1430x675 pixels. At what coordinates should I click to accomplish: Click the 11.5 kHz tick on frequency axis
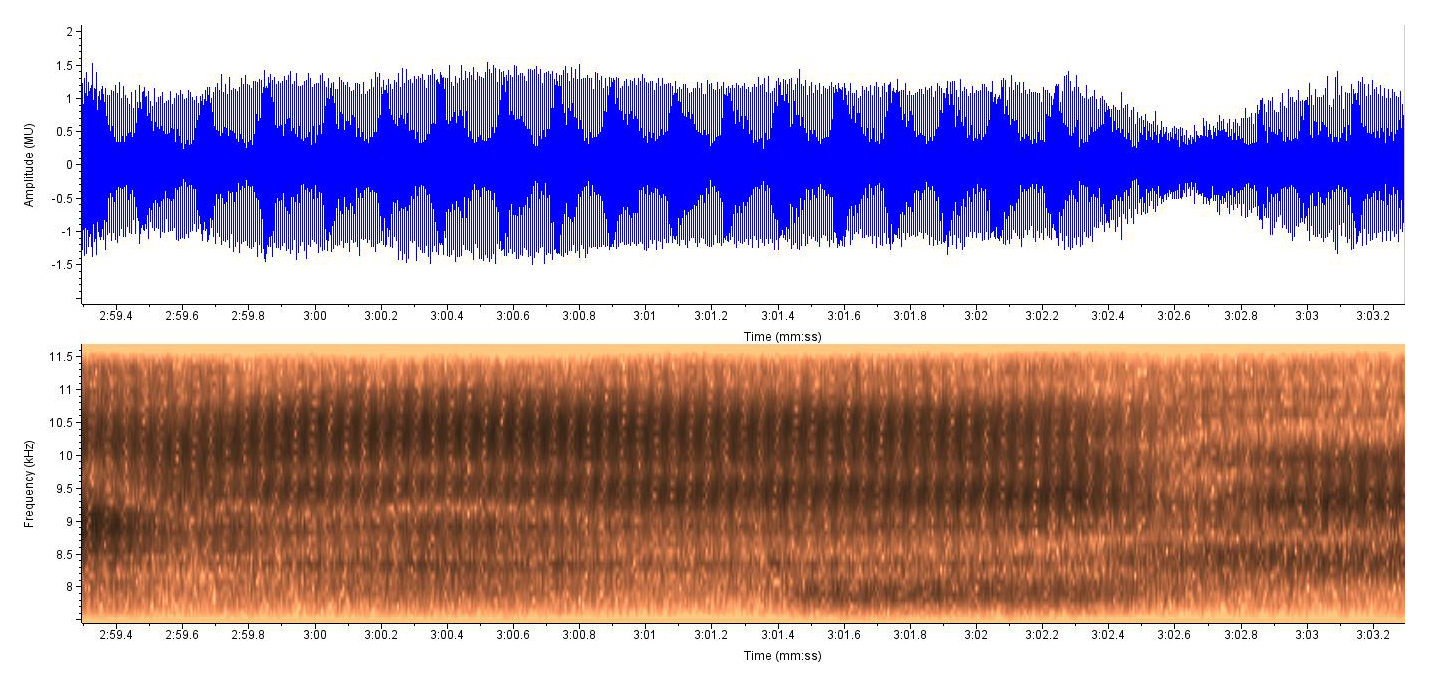pyautogui.click(x=62, y=357)
